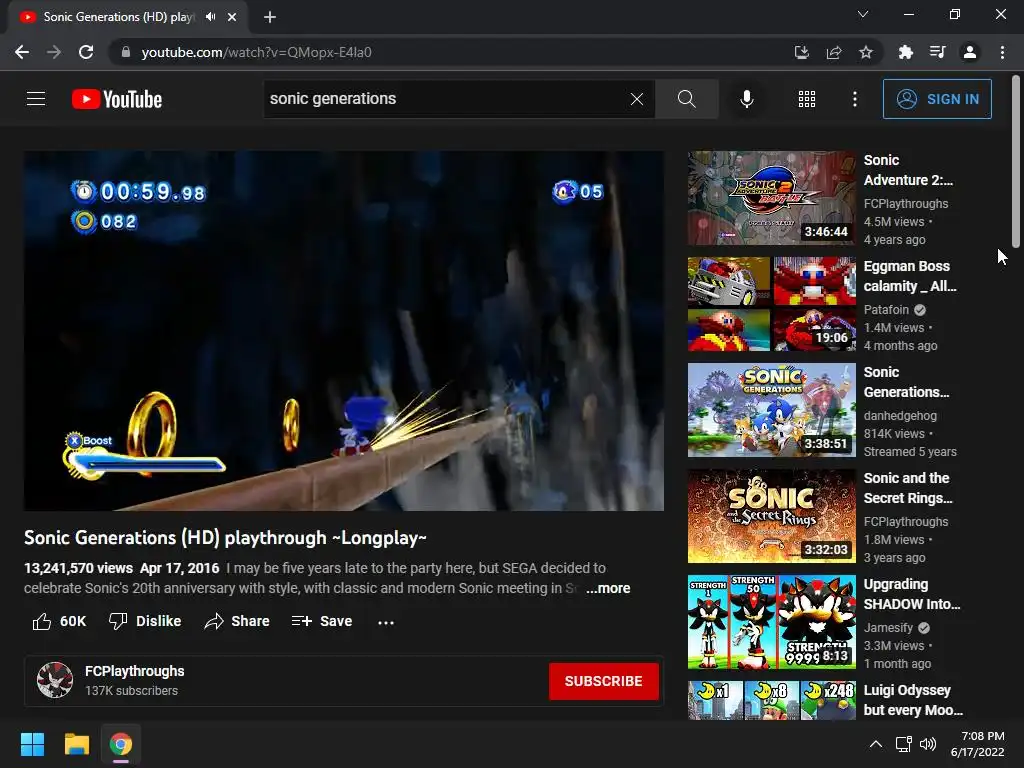The height and width of the screenshot is (768, 1024).
Task: Click 'Sonic Adventure 2:...' video title
Action: pyautogui.click(x=908, y=170)
